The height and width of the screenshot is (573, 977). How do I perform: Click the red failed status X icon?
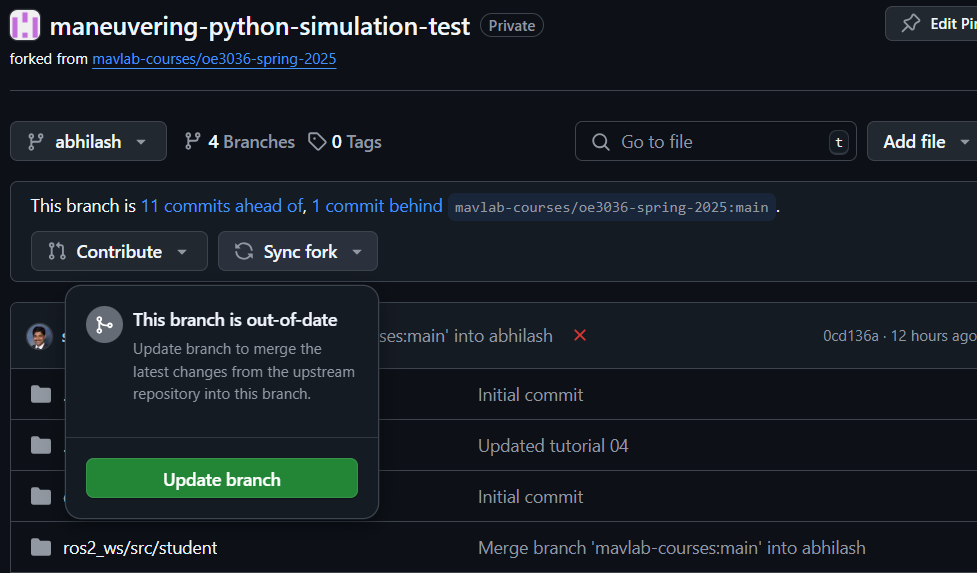pyautogui.click(x=580, y=335)
